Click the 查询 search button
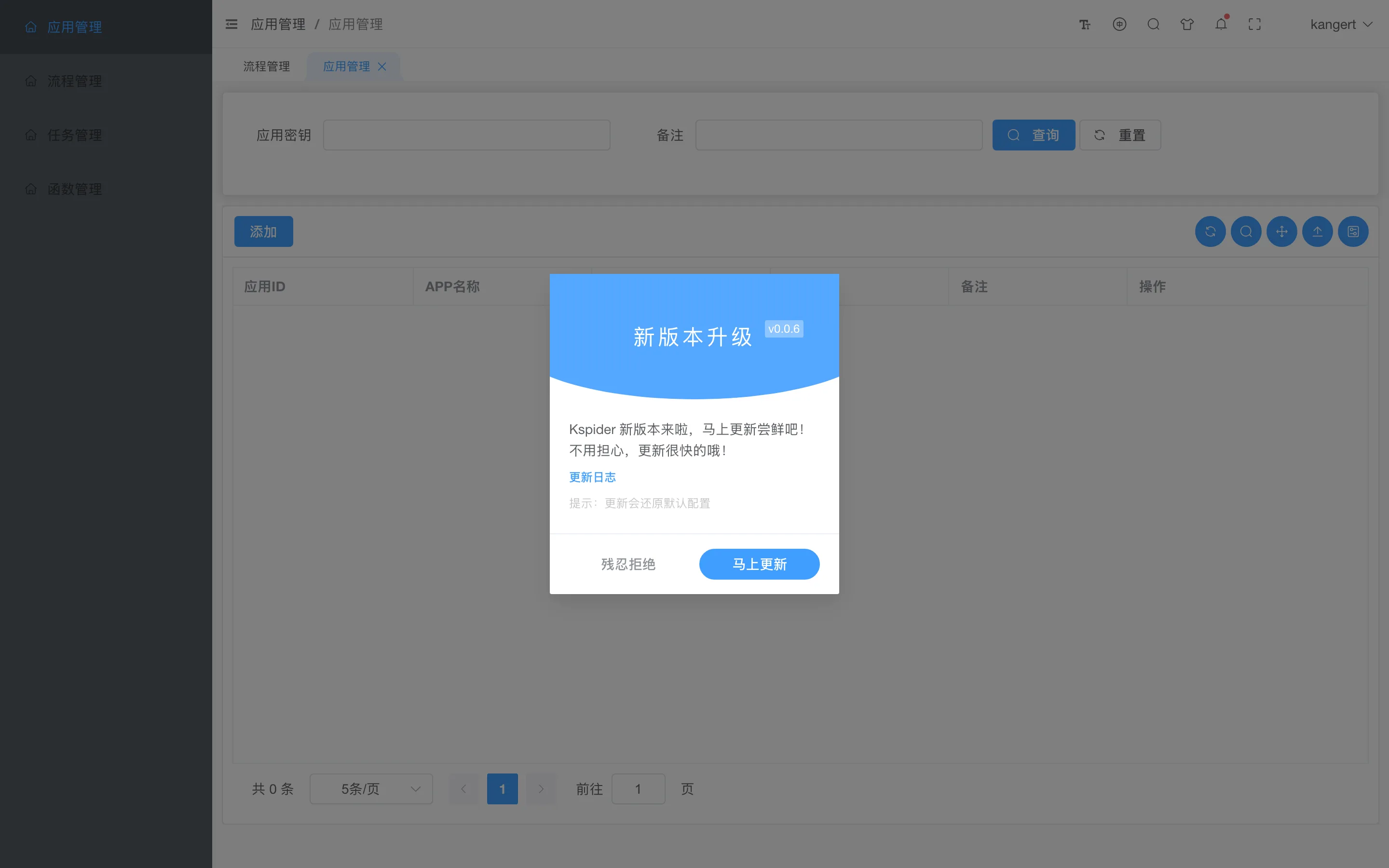This screenshot has width=1389, height=868. [1034, 135]
